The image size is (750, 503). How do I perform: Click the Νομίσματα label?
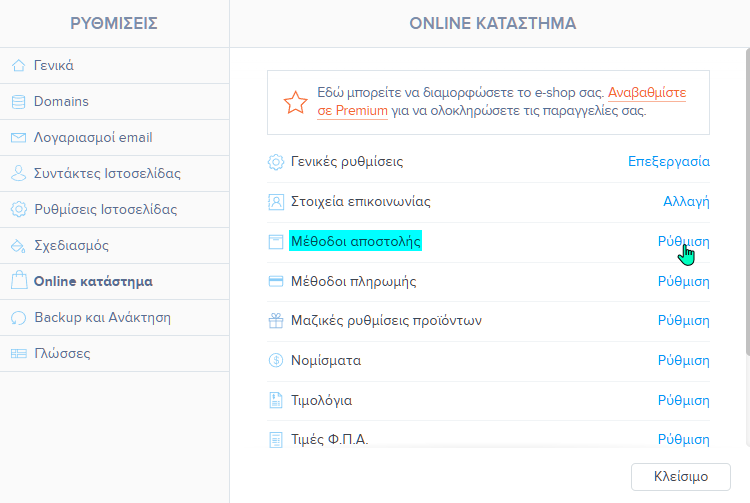(326, 360)
